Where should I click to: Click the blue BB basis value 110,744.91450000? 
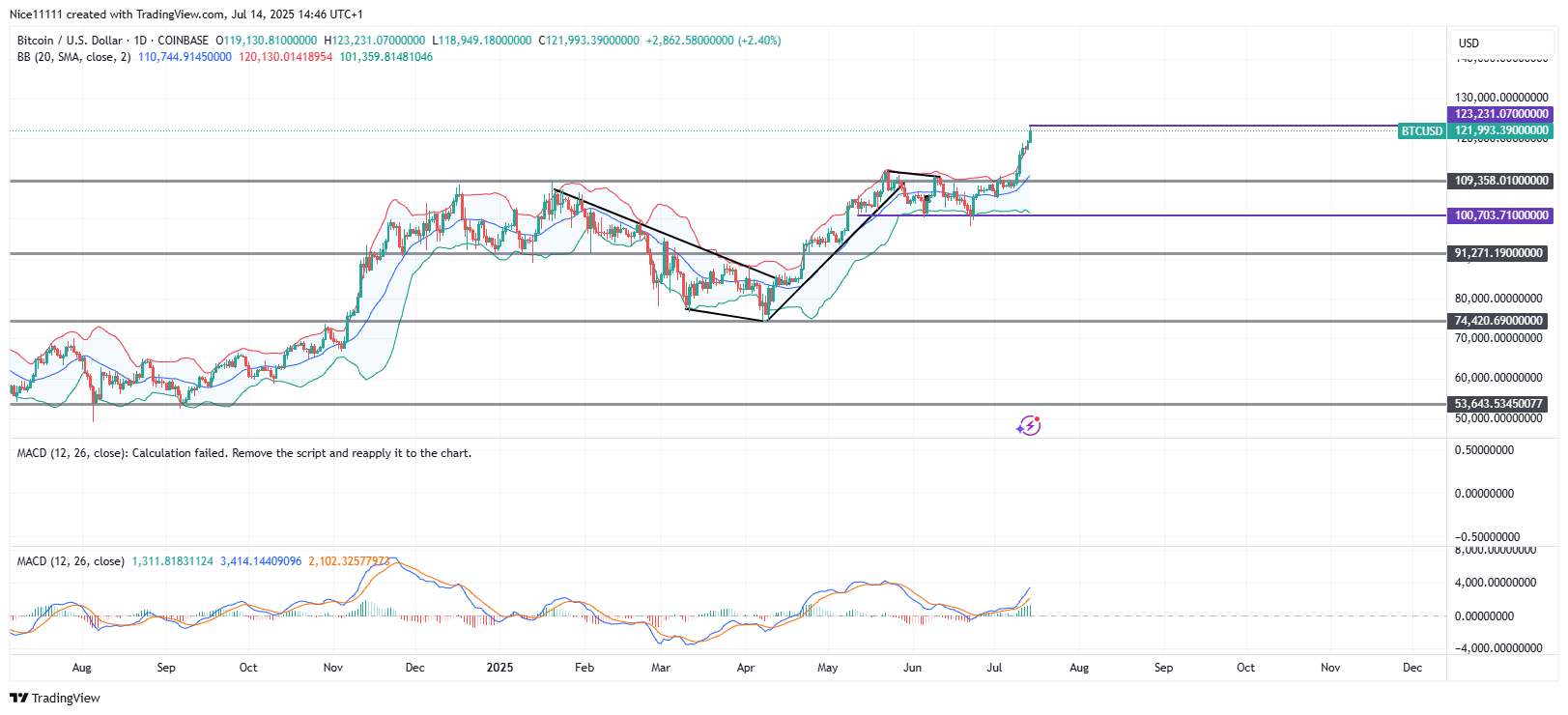point(185,57)
